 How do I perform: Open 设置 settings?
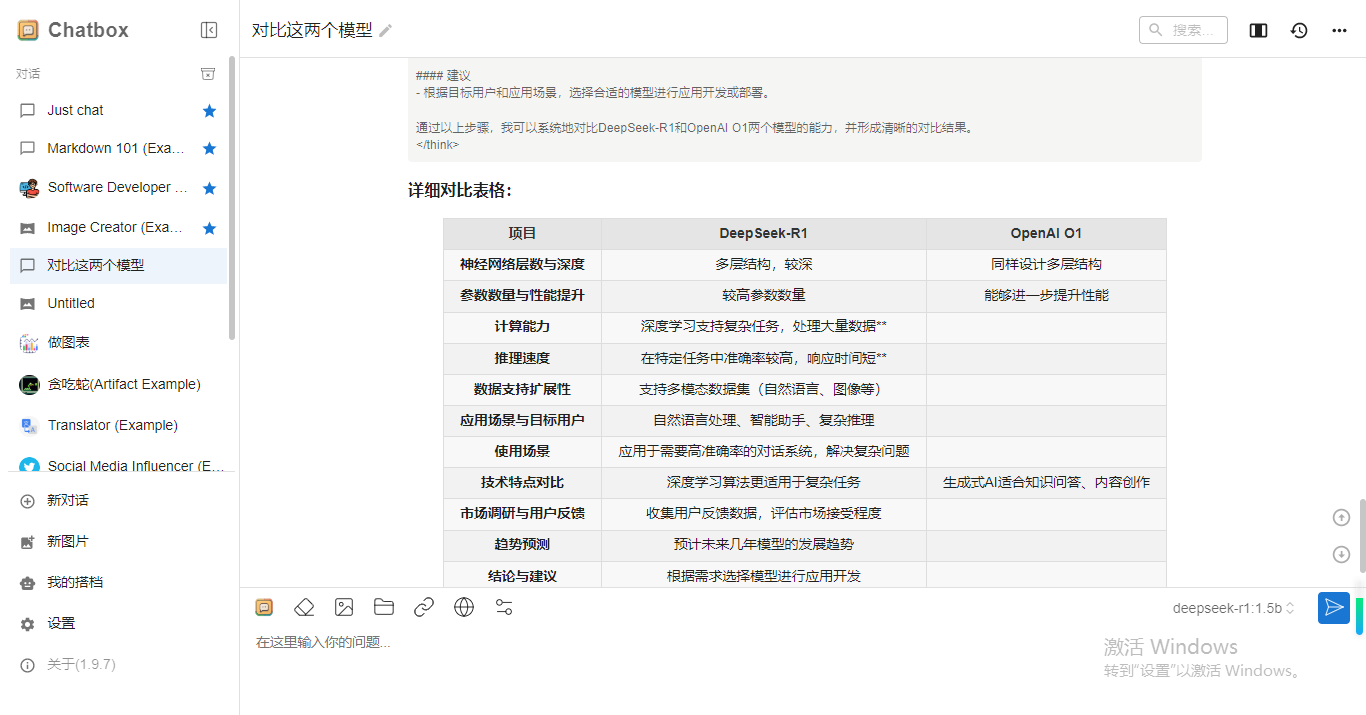[x=118, y=624]
